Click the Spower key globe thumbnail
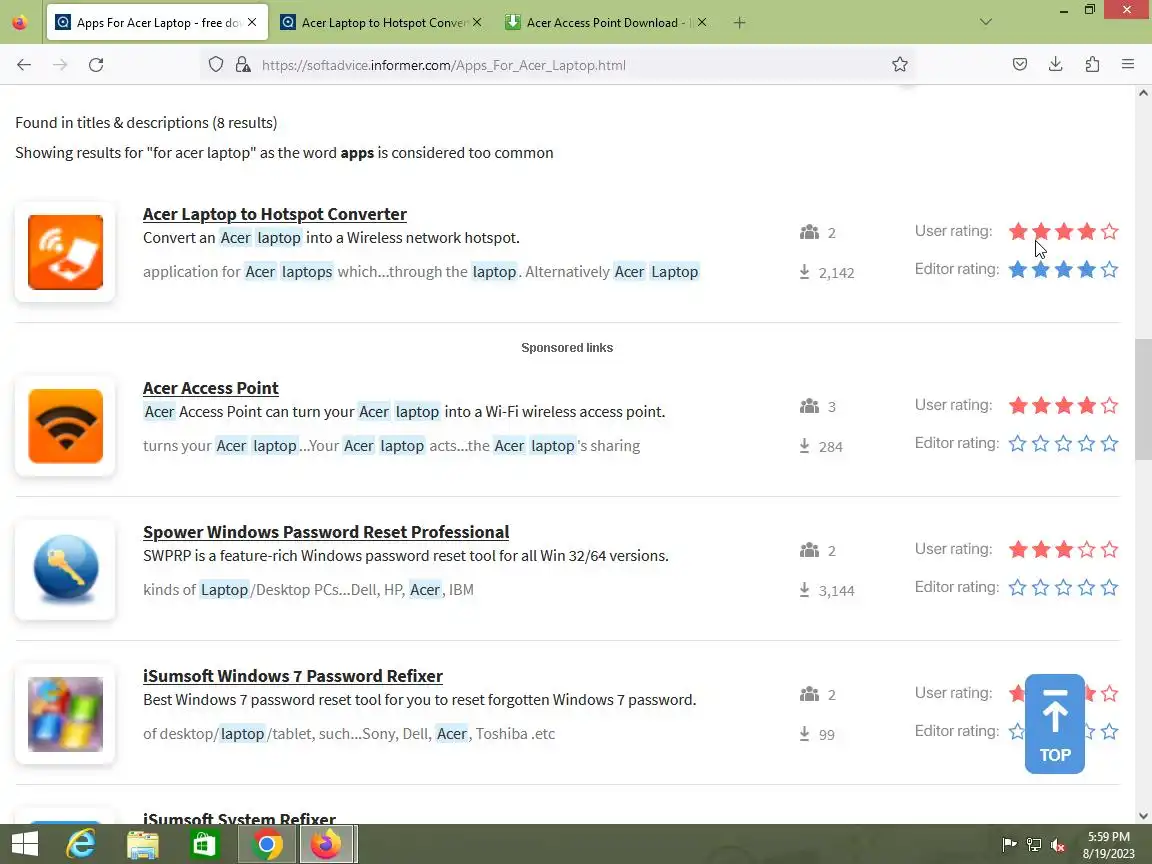Image resolution: width=1152 pixels, height=864 pixels. pos(65,570)
